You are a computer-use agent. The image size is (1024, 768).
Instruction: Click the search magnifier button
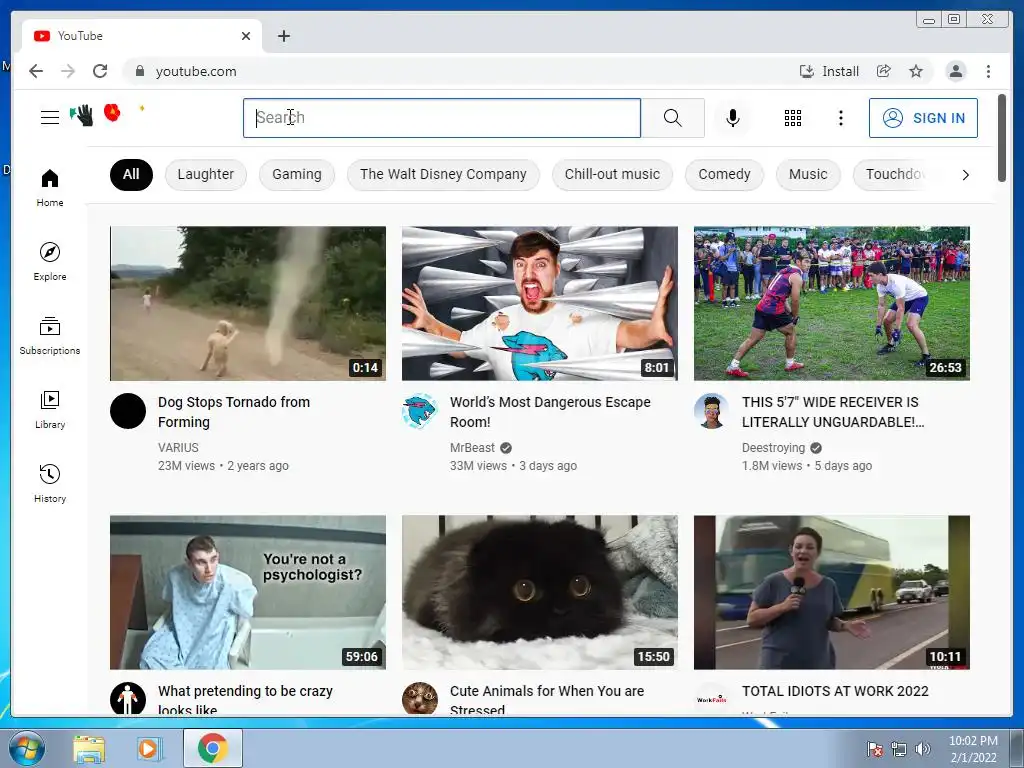pos(673,118)
